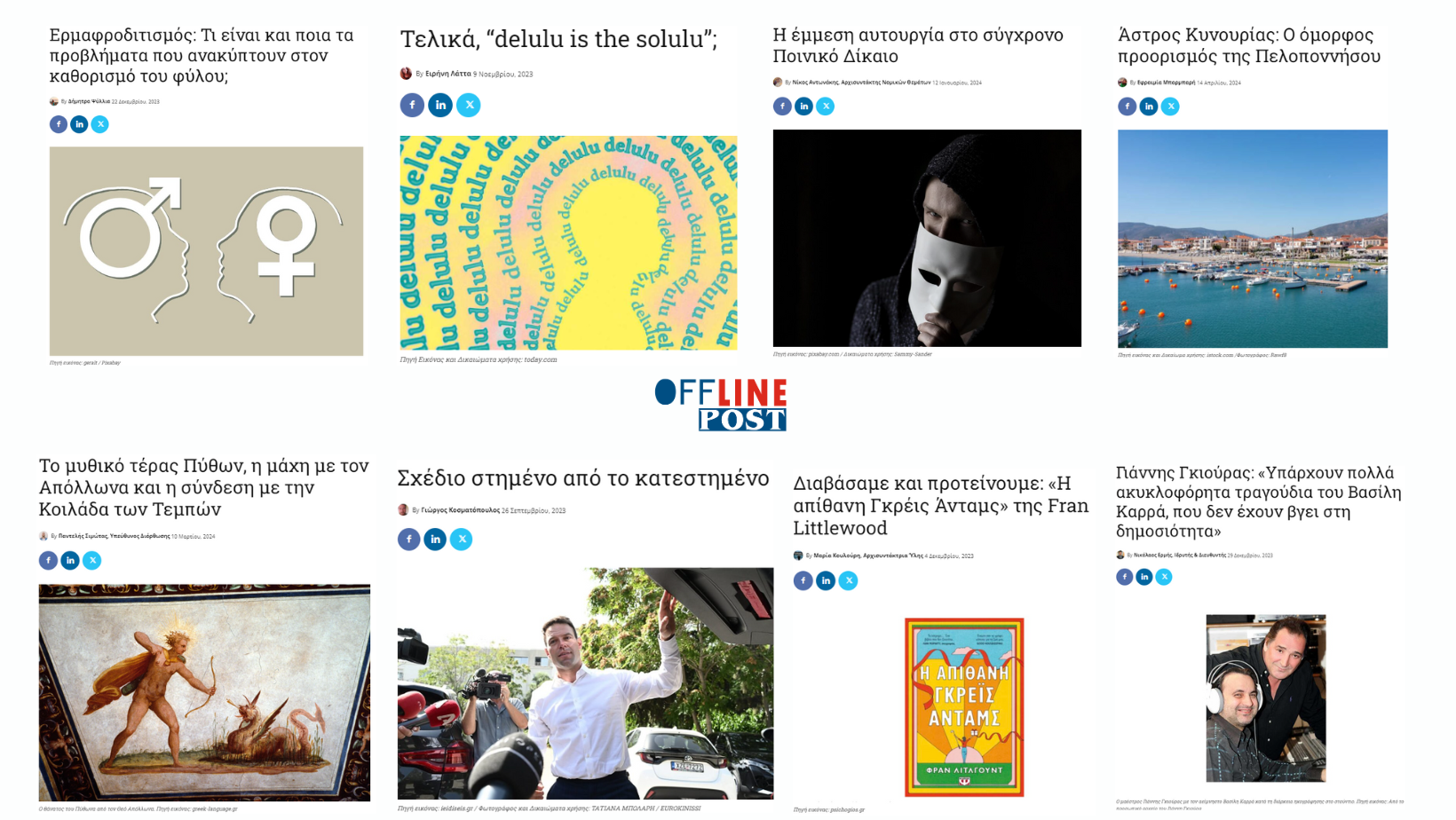Open the masked hooded figure thumbnail
The height and width of the screenshot is (820, 1456).
point(927,238)
